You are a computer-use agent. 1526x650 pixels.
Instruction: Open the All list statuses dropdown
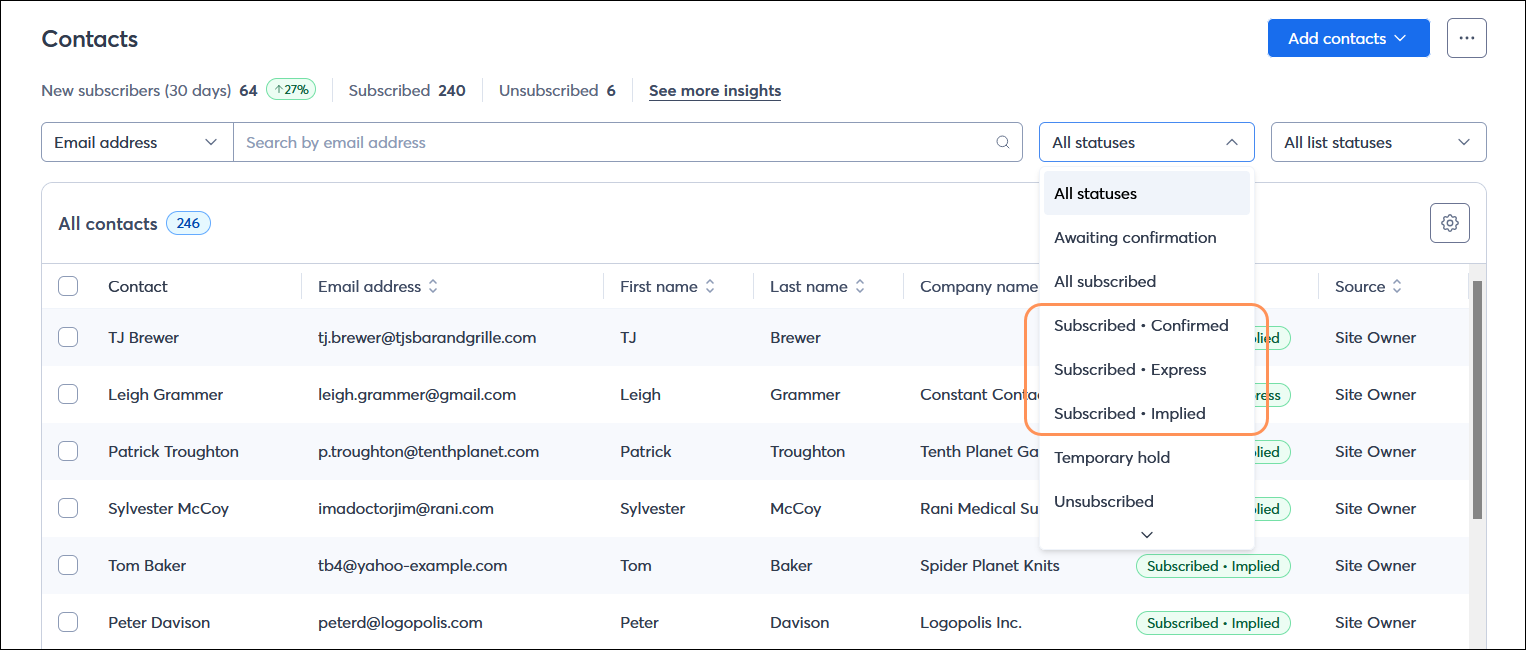coord(1378,142)
